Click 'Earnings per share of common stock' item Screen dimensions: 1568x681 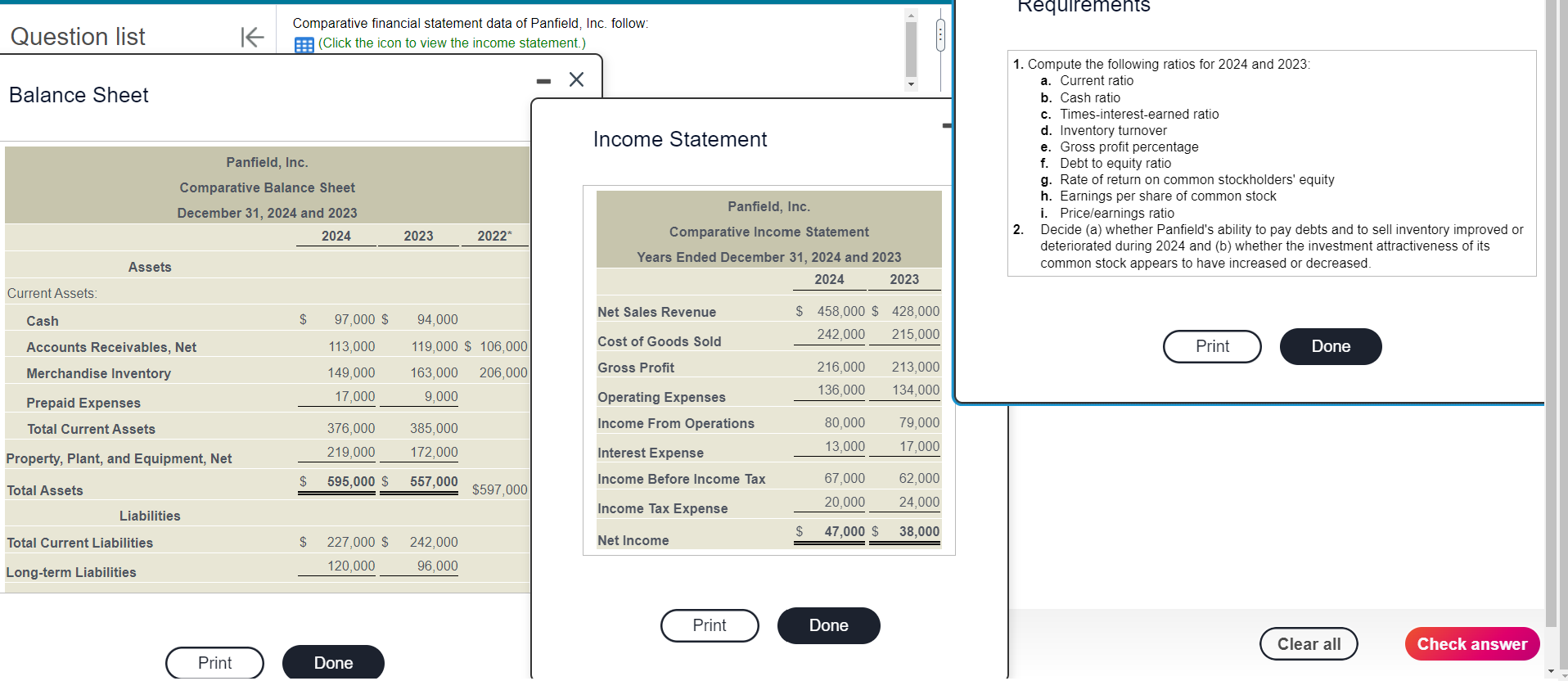click(x=1168, y=196)
